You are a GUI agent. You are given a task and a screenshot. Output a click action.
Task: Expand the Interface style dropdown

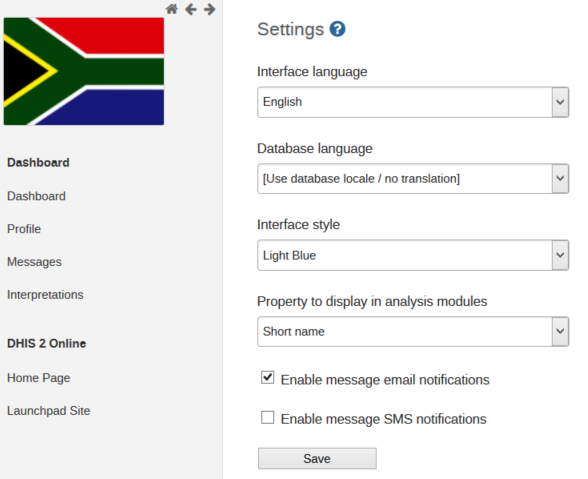tap(413, 255)
